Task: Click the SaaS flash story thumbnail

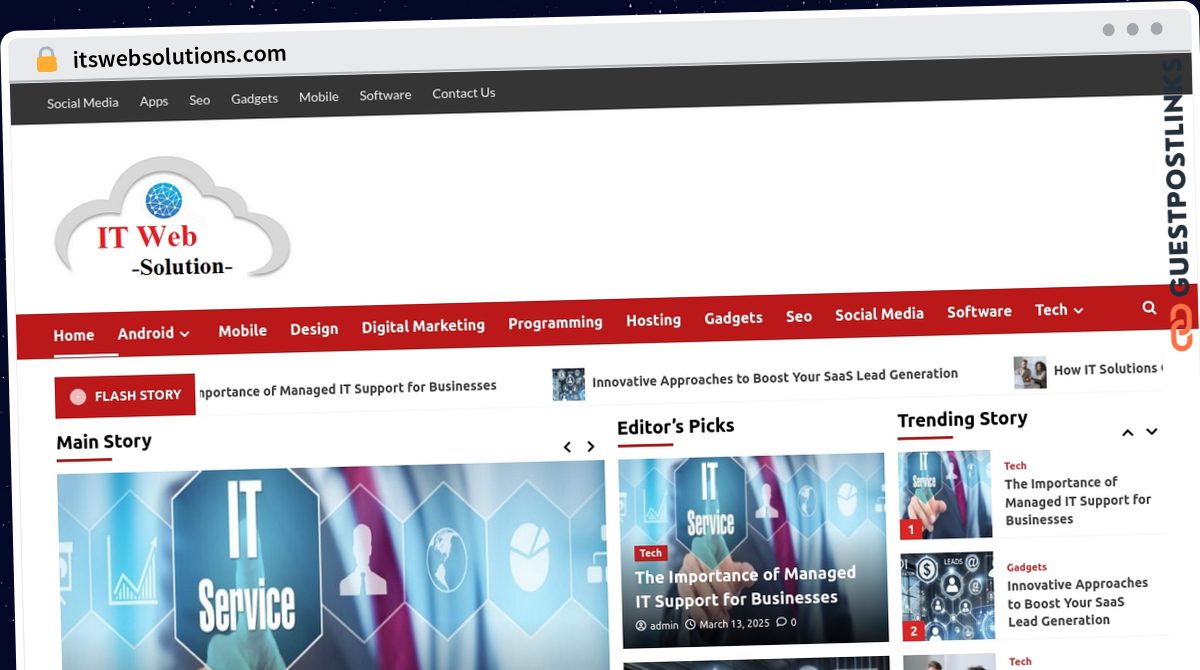Action: [x=568, y=384]
